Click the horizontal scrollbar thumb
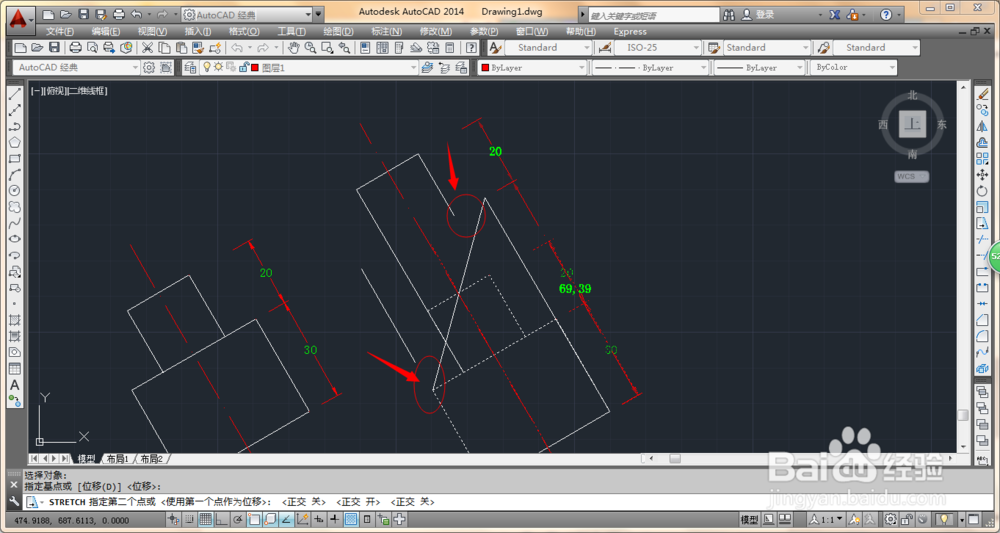This screenshot has height=533, width=1000. 675,458
